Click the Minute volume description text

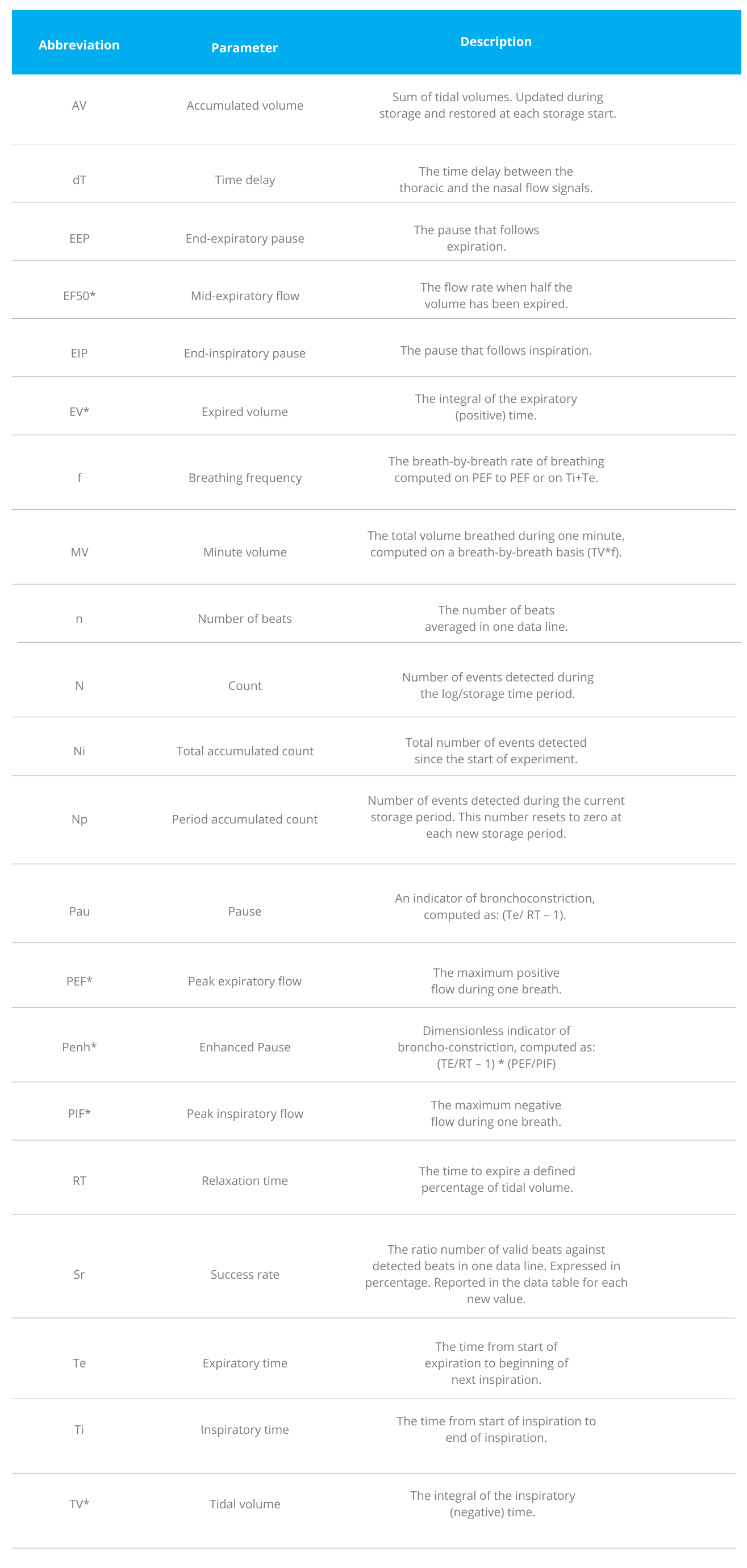tap(496, 544)
